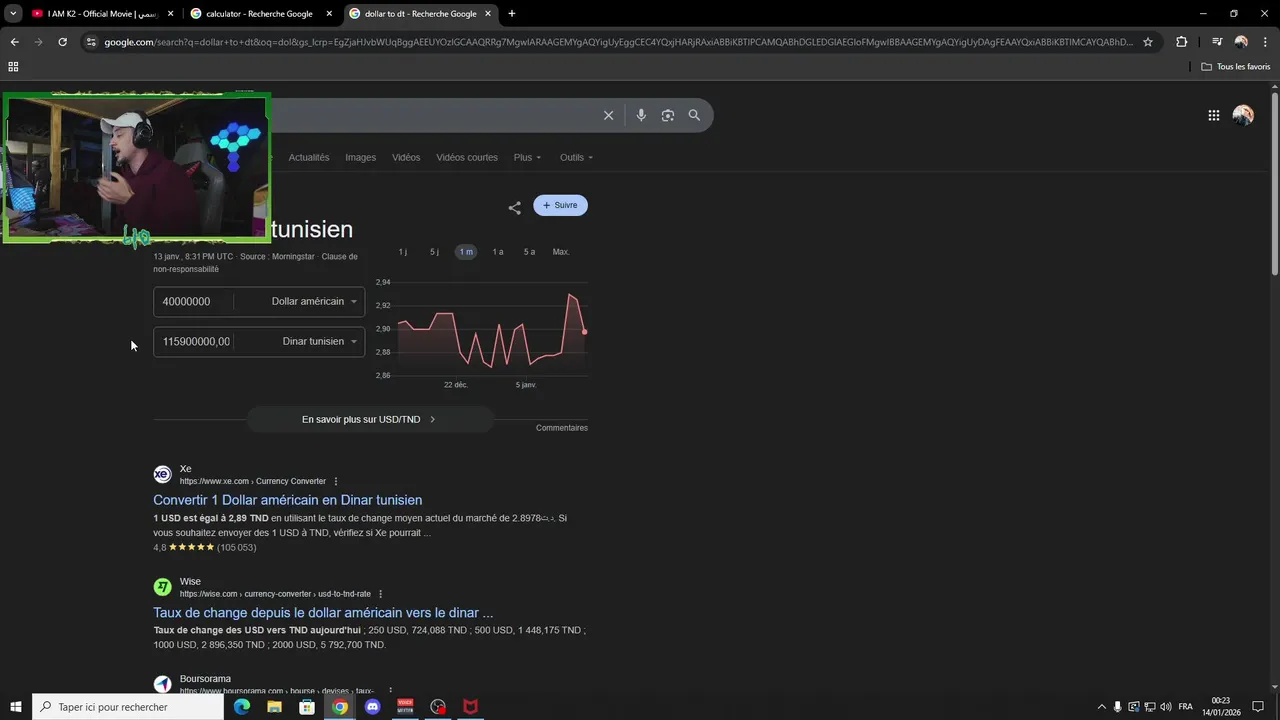Open the tab search dropdown arrow
The width and height of the screenshot is (1280, 720).
click(x=13, y=14)
